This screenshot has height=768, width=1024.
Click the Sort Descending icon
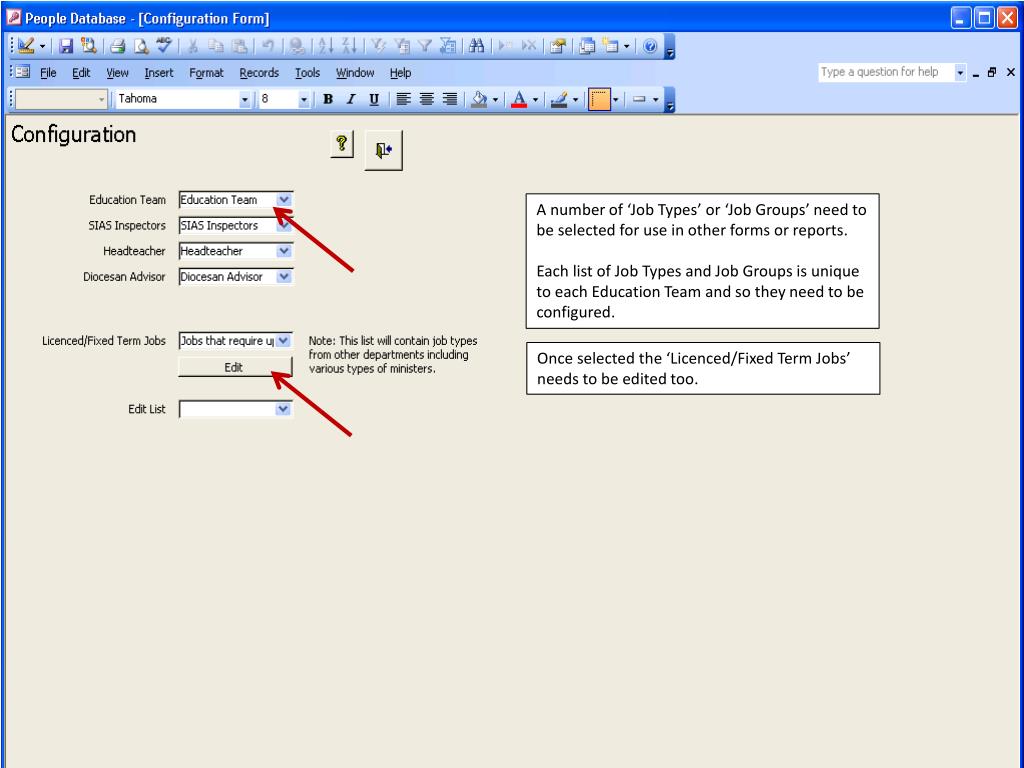(x=349, y=46)
